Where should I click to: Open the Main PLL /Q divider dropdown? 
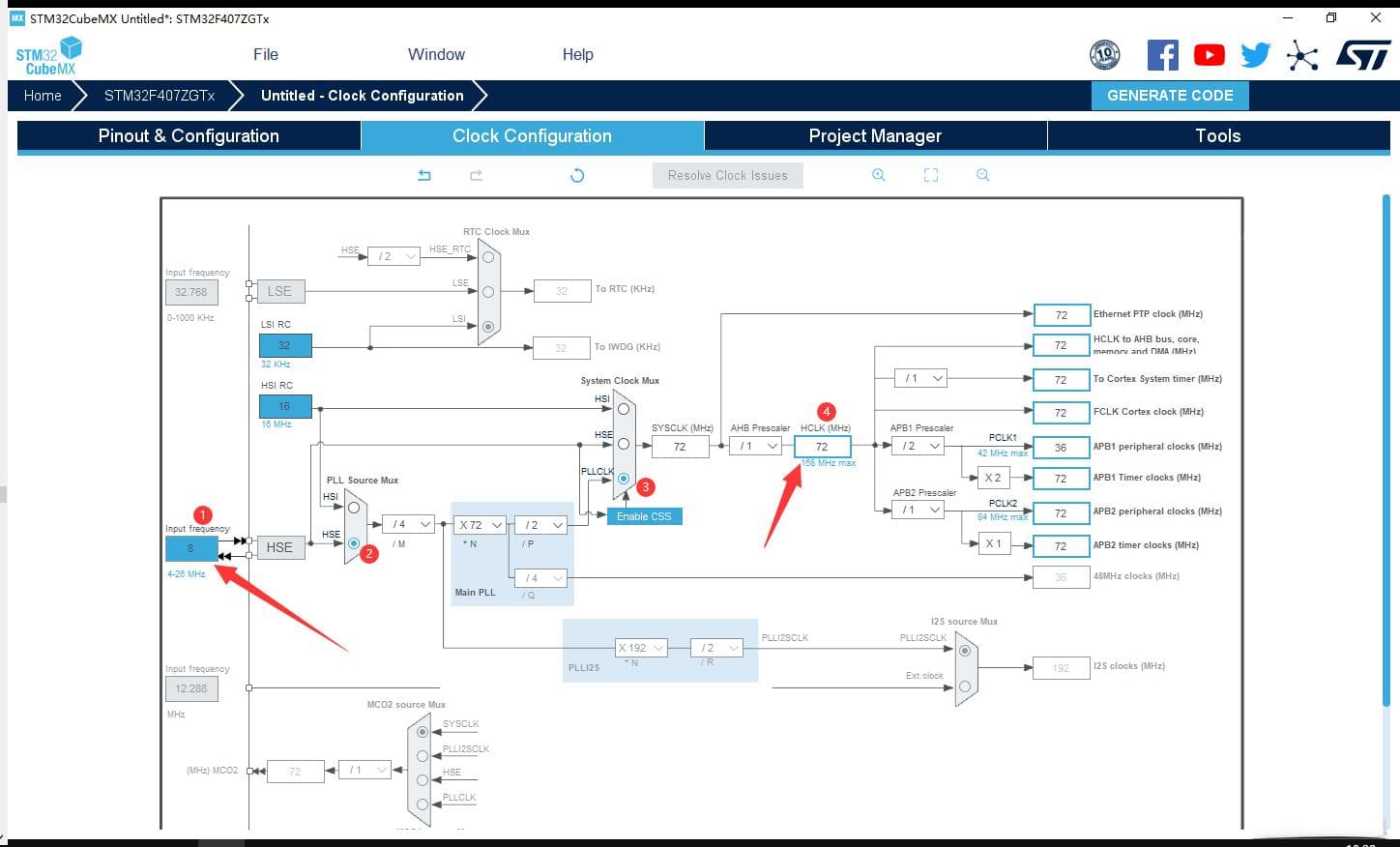(x=540, y=578)
